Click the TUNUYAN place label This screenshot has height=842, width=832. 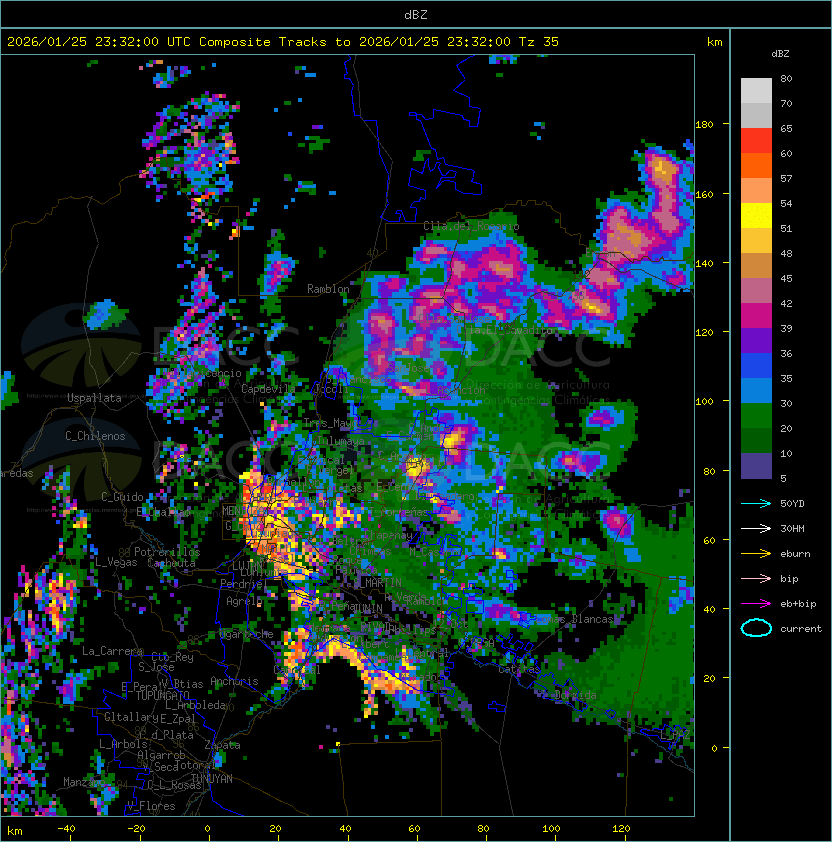coord(212,779)
